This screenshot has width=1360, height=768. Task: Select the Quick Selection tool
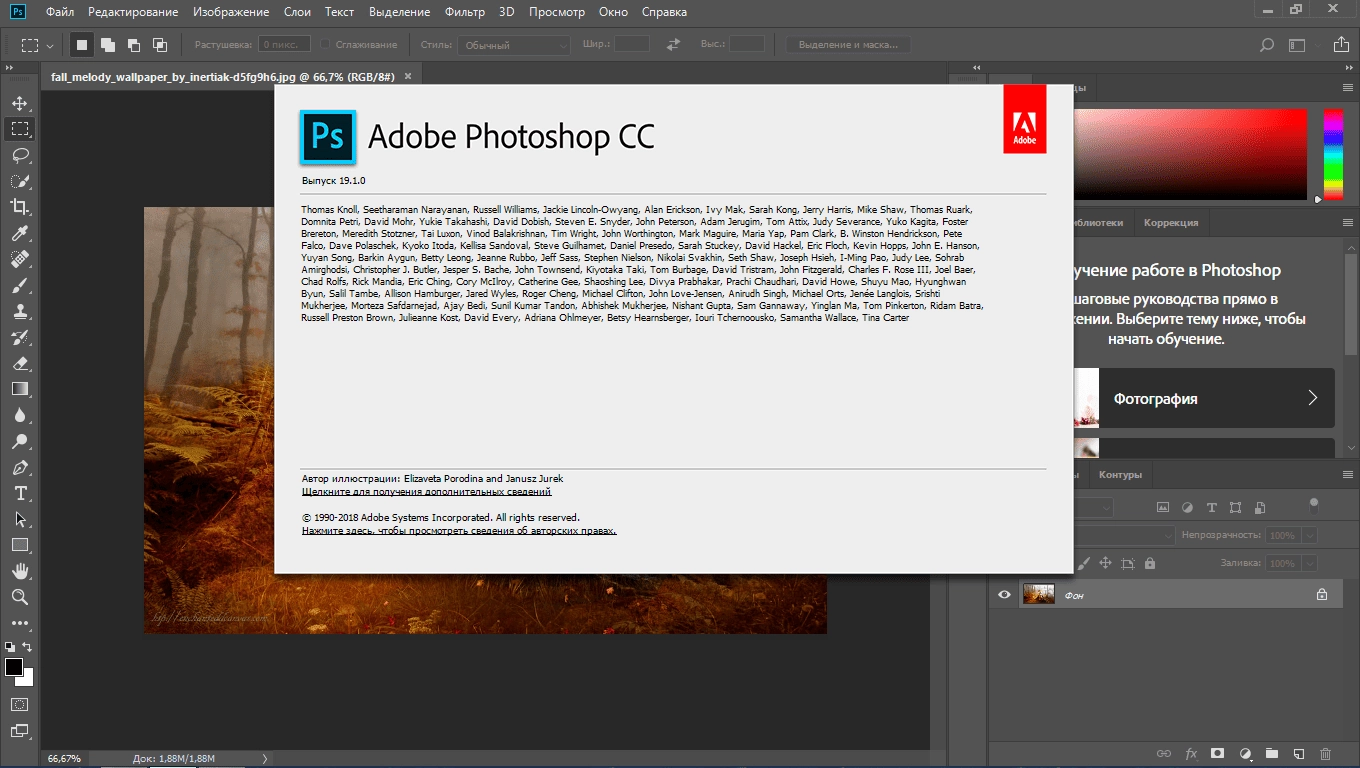pyautogui.click(x=20, y=181)
